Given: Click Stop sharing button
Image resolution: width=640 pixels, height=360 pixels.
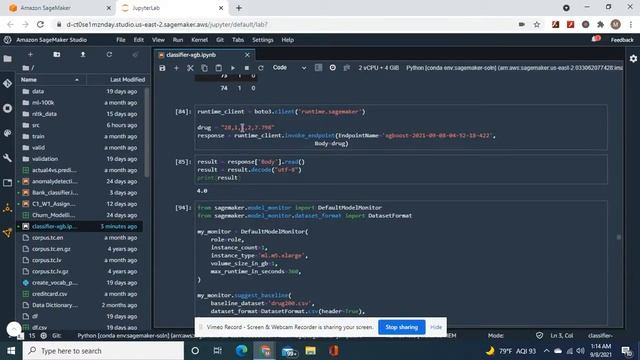Looking at the screenshot, I should (x=402, y=327).
